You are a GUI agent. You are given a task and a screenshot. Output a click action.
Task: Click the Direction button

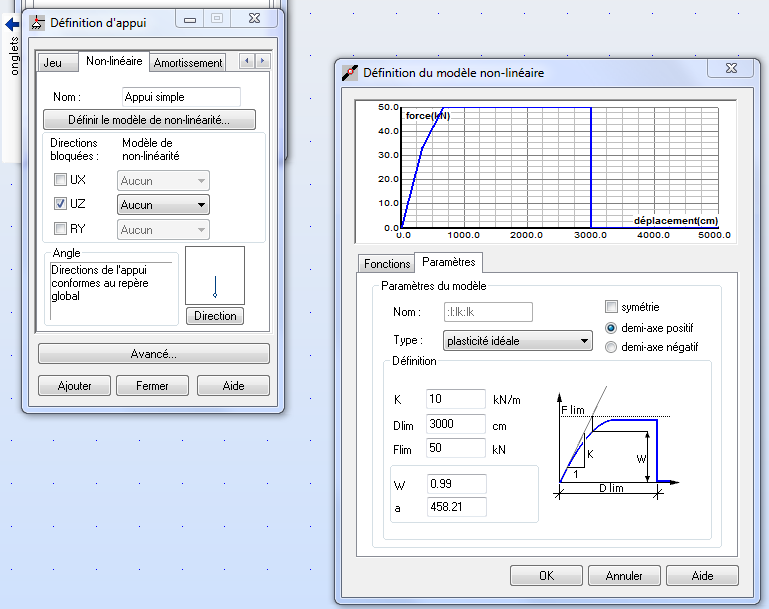click(x=215, y=316)
